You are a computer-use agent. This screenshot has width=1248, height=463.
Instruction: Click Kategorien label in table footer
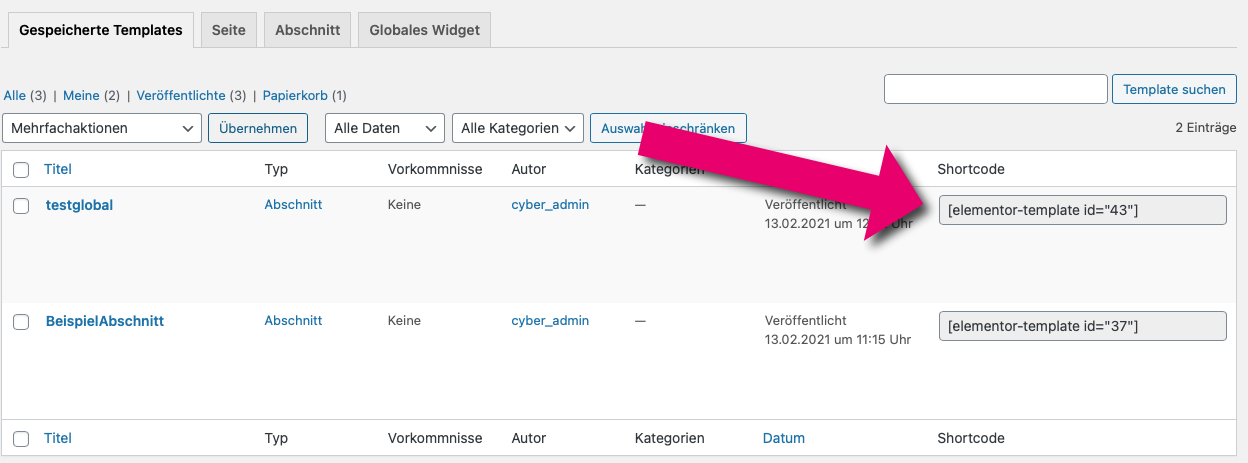(x=669, y=438)
